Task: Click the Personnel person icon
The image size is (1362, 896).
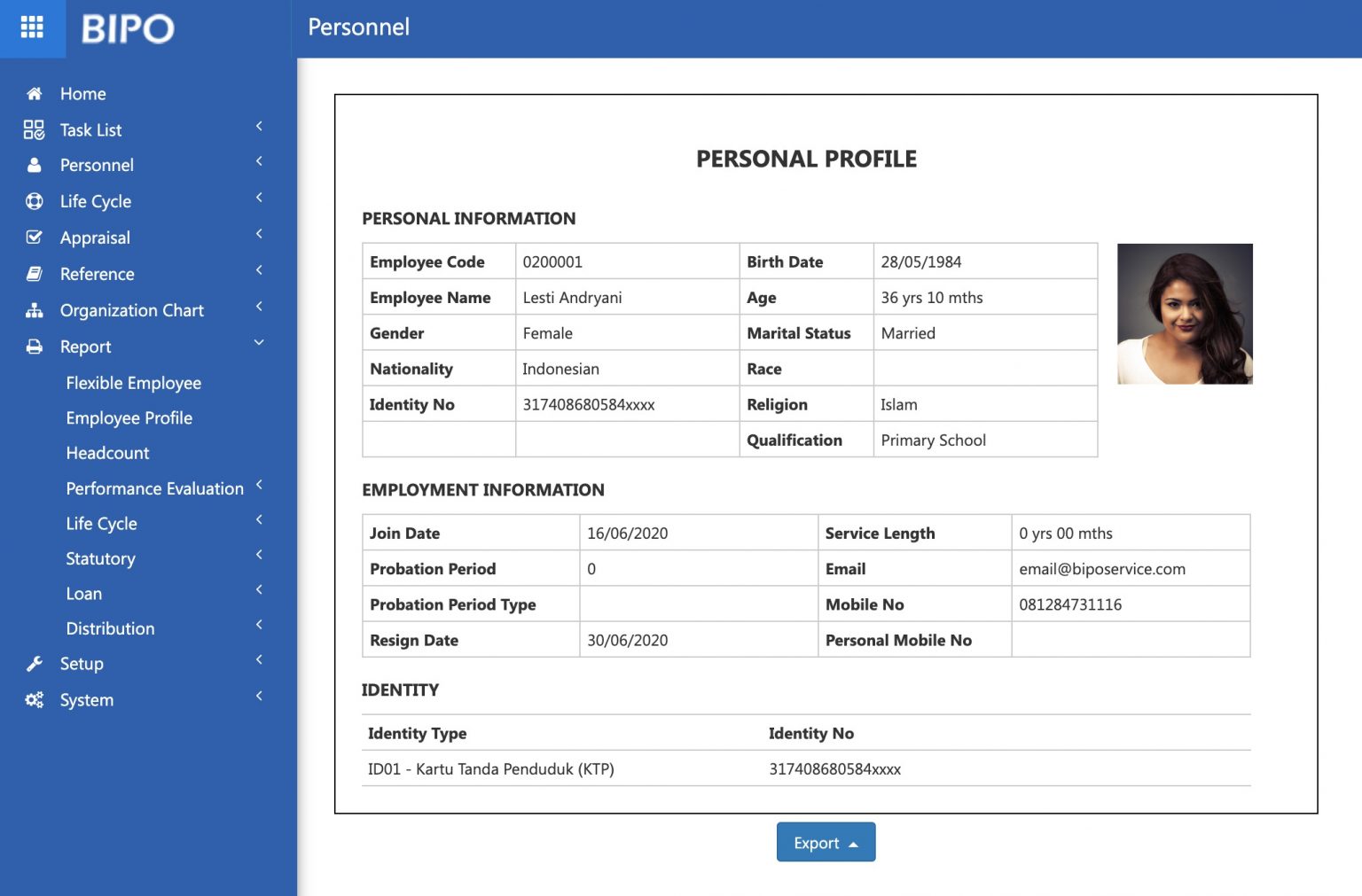Action: (34, 166)
